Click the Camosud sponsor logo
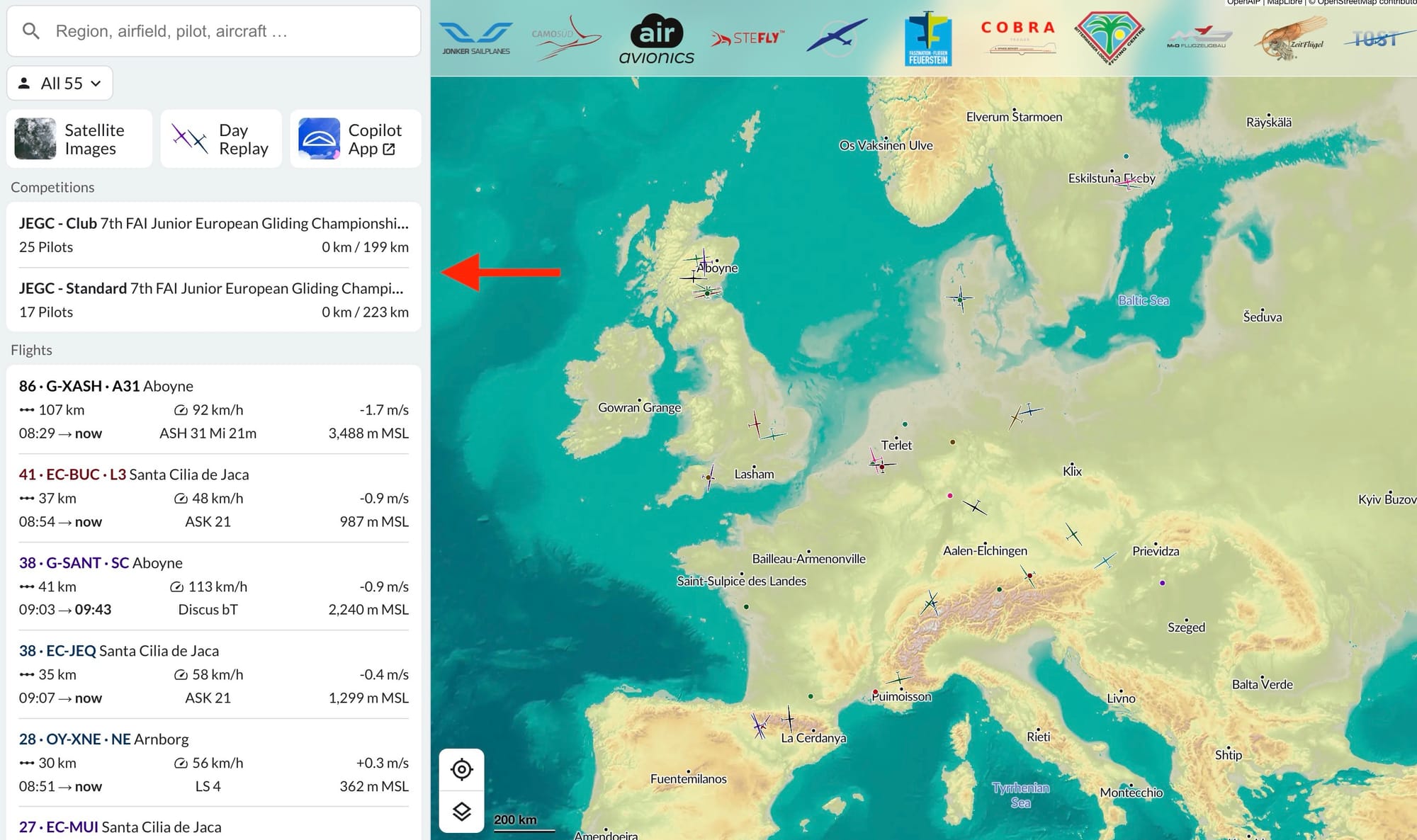The width and height of the screenshot is (1417, 840). 566,38
